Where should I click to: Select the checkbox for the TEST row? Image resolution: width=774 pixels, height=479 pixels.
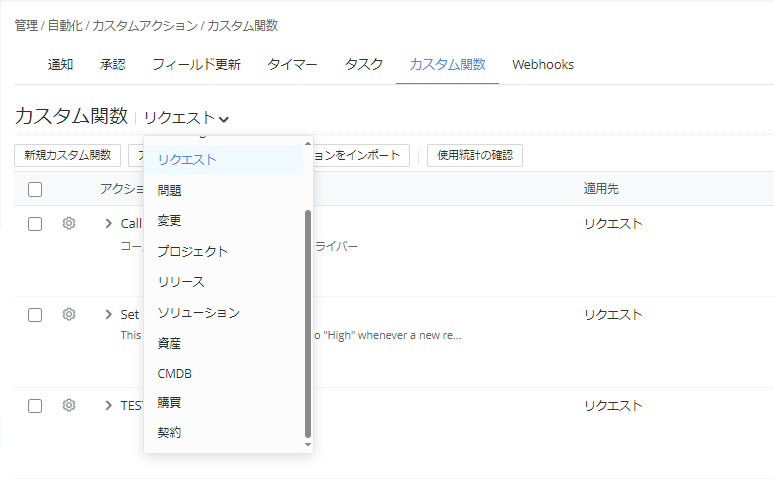(35, 406)
